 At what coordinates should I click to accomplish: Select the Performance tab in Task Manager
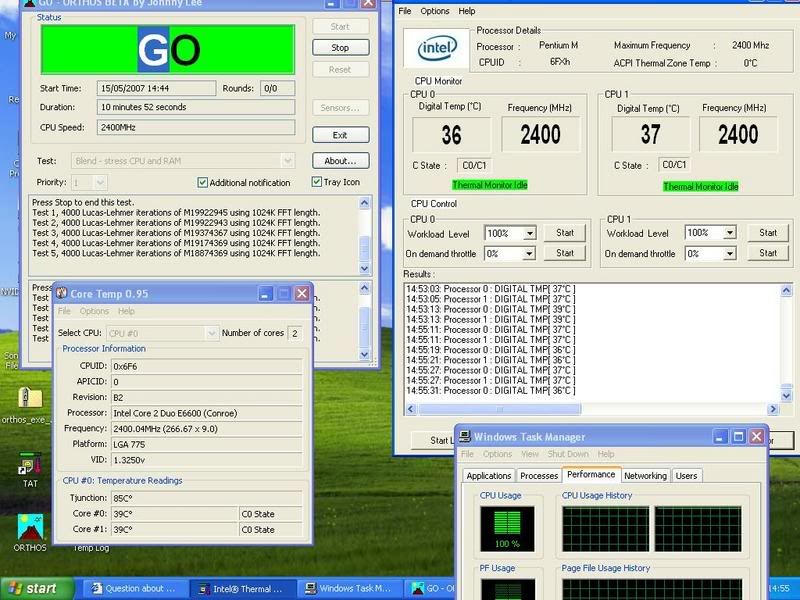click(x=591, y=474)
